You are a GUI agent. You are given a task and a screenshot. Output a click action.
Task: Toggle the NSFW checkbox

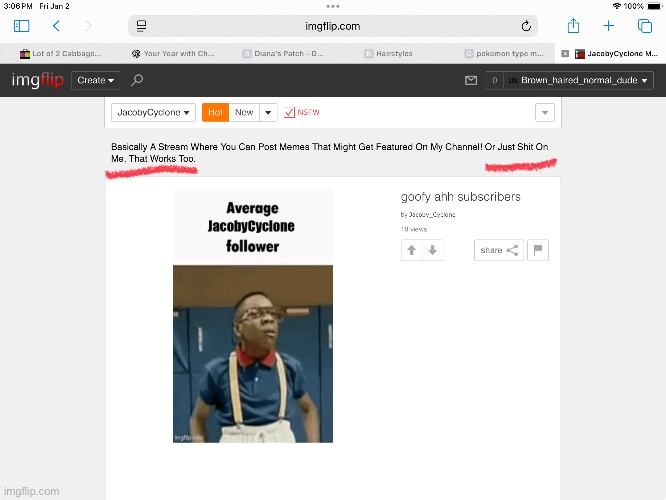(x=290, y=113)
